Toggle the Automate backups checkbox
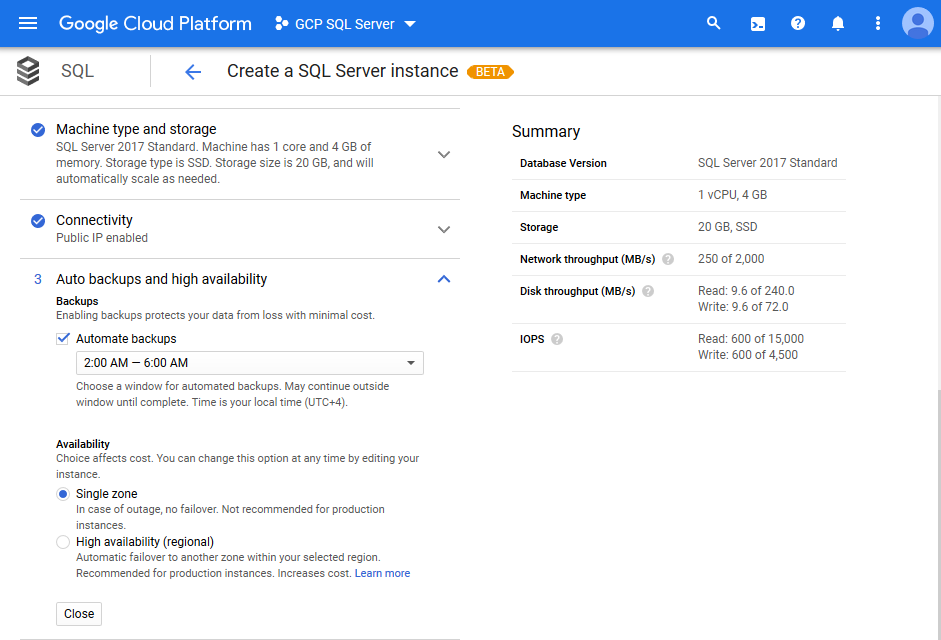This screenshot has width=941, height=640. [63, 339]
